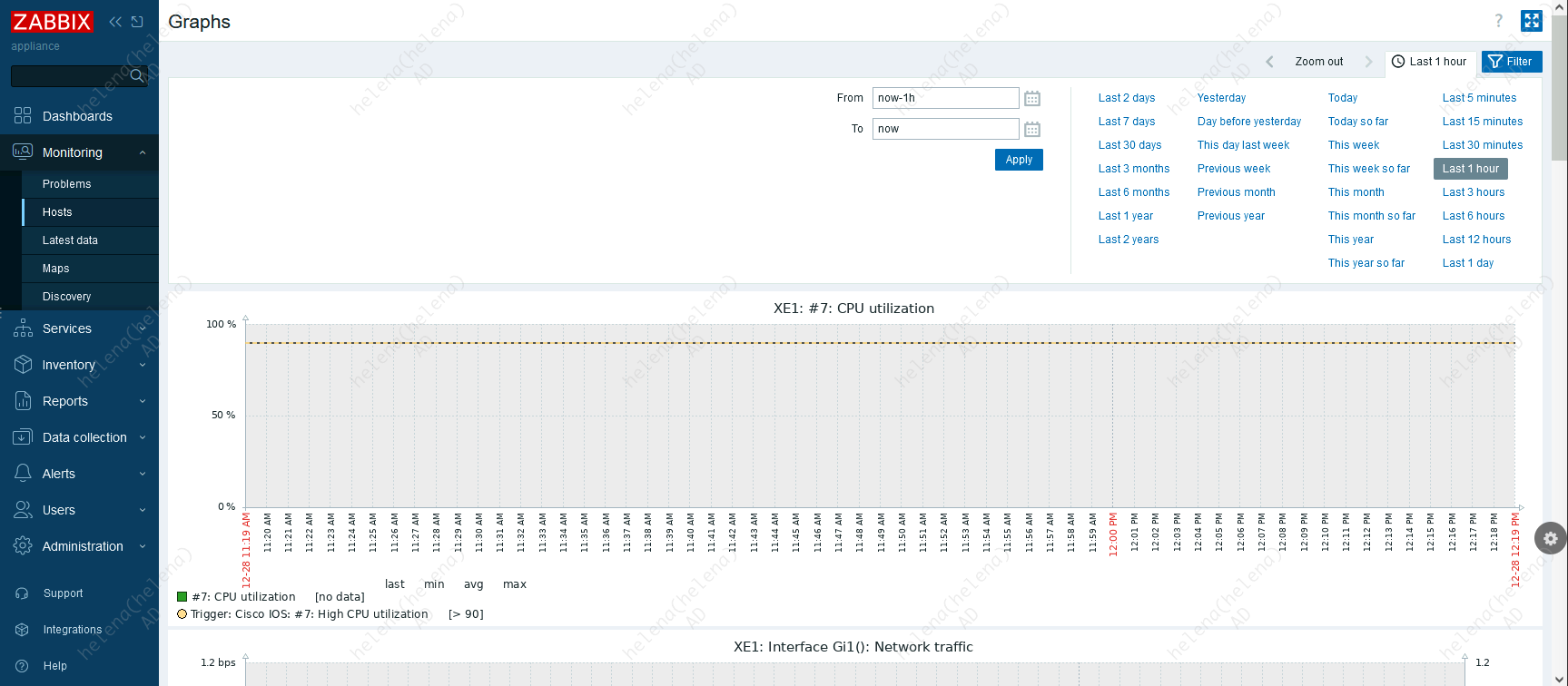
Task: Select the Last 1 hour time tab
Action: (1429, 62)
